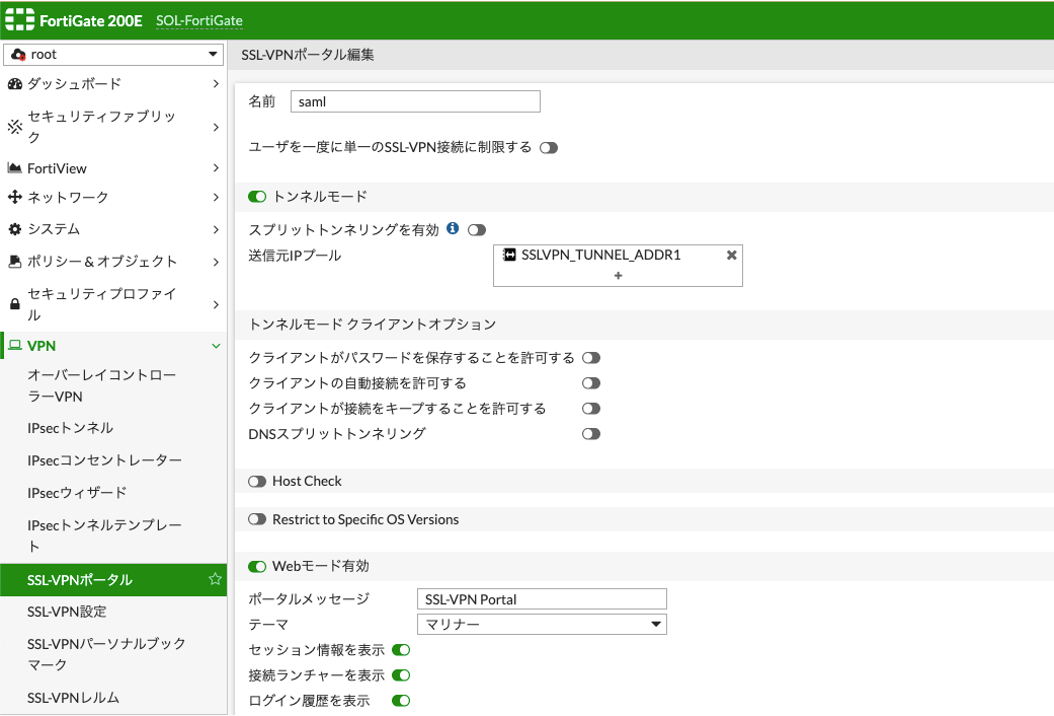The width and height of the screenshot is (1054, 716).
Task: Expand ダッシュボード menu chevron
Action: click(x=216, y=84)
